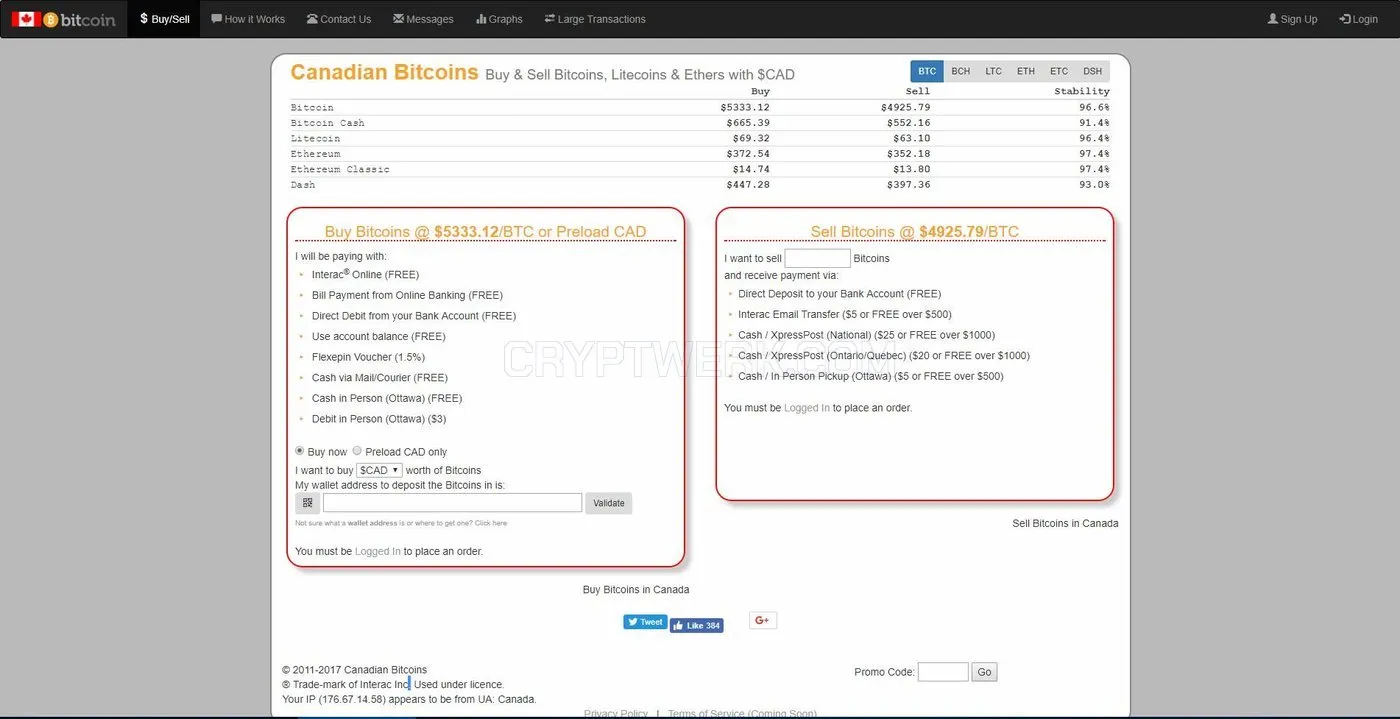Choose Interac Email Transfer payout option

845,314
